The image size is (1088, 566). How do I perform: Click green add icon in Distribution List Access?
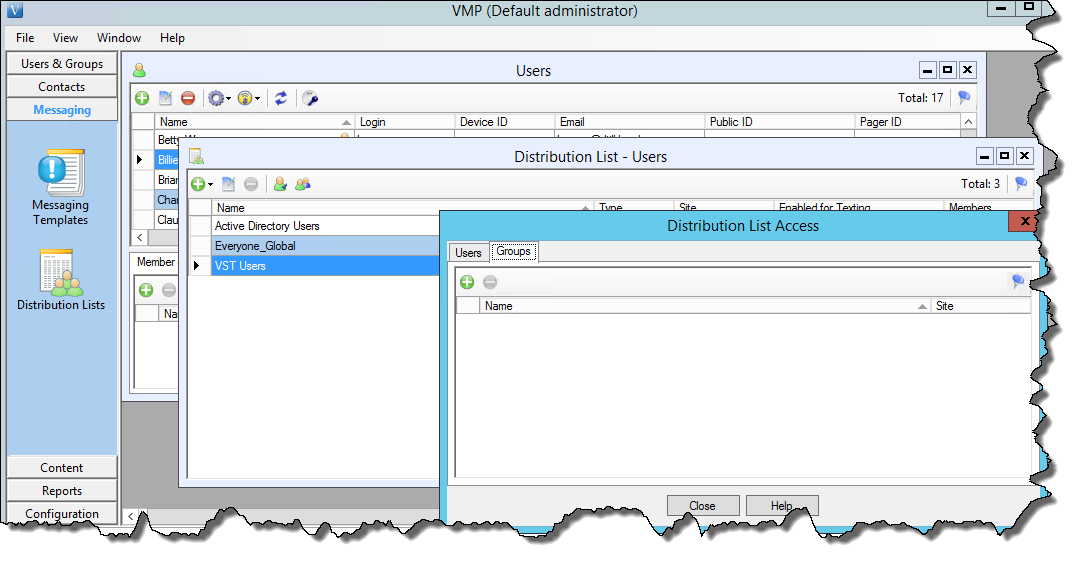467,282
